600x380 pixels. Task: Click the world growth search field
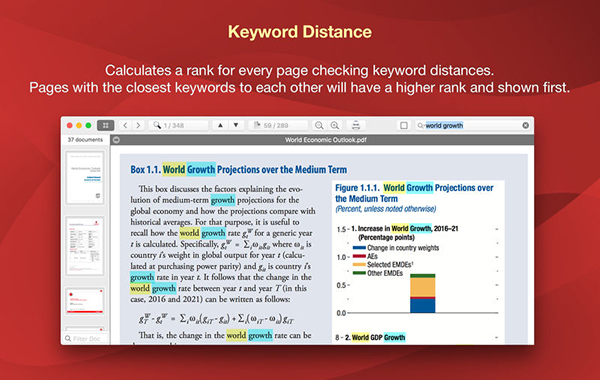click(x=473, y=125)
